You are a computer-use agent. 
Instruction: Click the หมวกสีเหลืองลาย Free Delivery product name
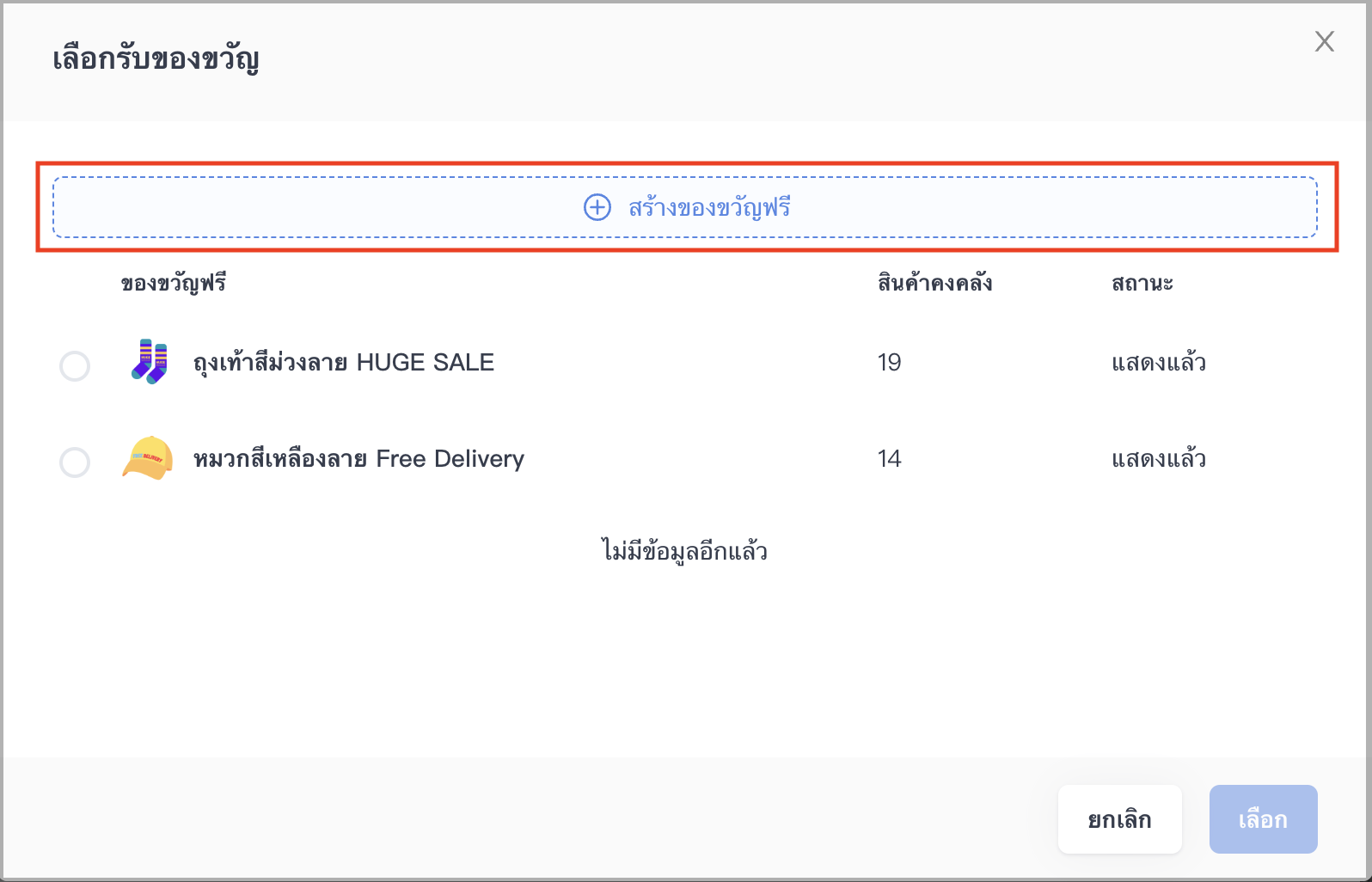click(358, 459)
